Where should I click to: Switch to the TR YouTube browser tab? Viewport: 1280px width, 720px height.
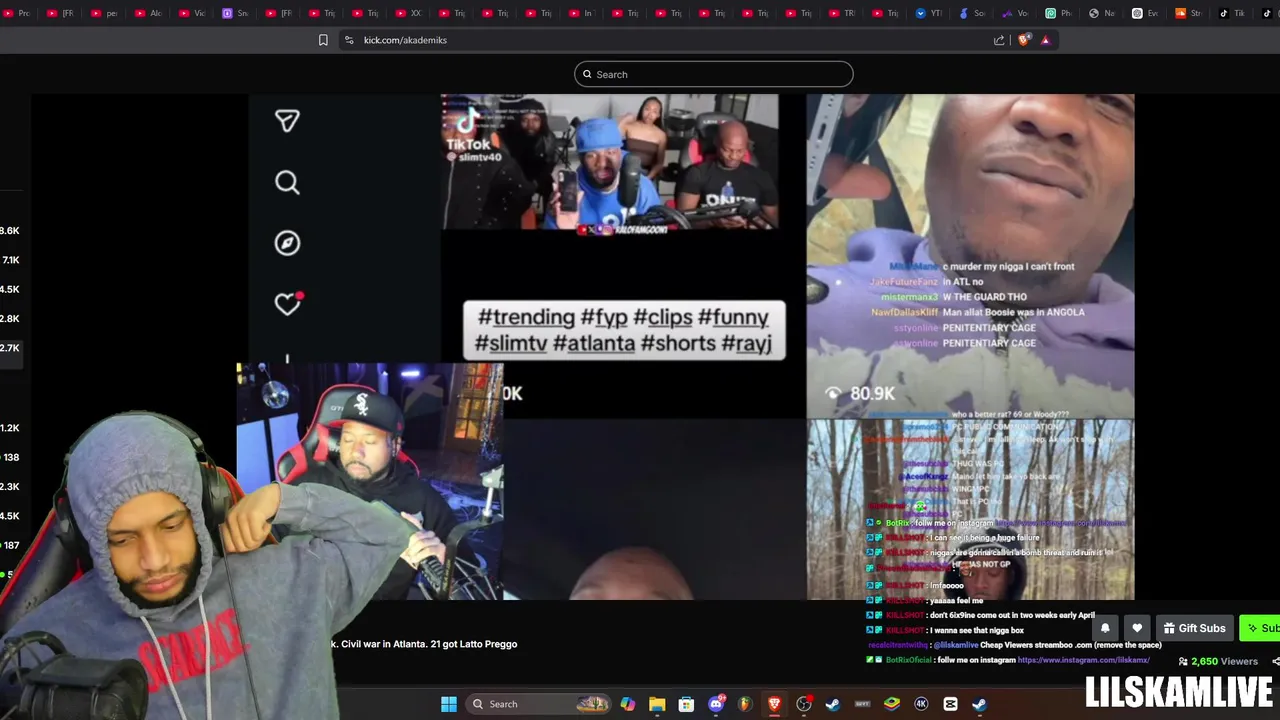coord(843,13)
